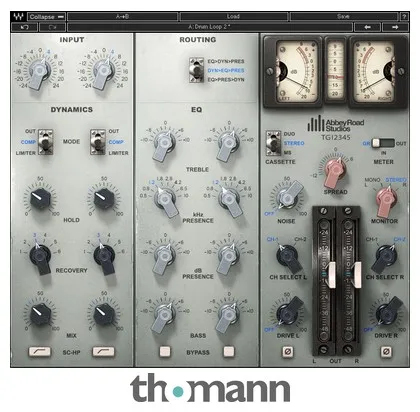
Task: Select EQ>PRES>DYN routing label
Action: tap(226, 80)
